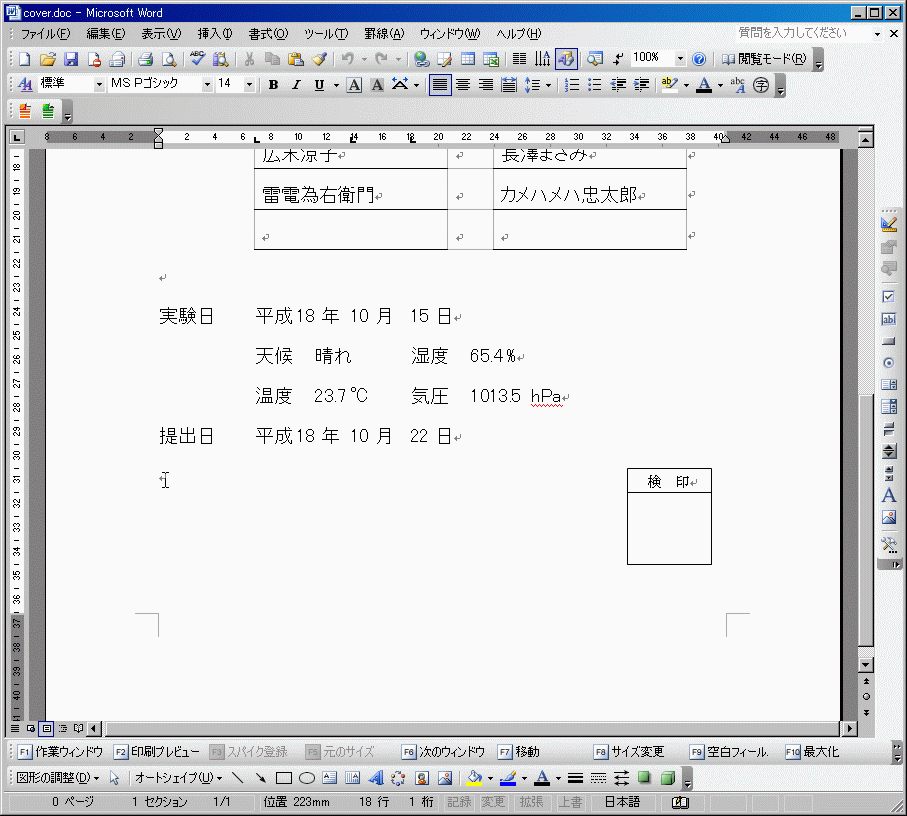Type in the 質問を入力してください help box

coord(803,34)
